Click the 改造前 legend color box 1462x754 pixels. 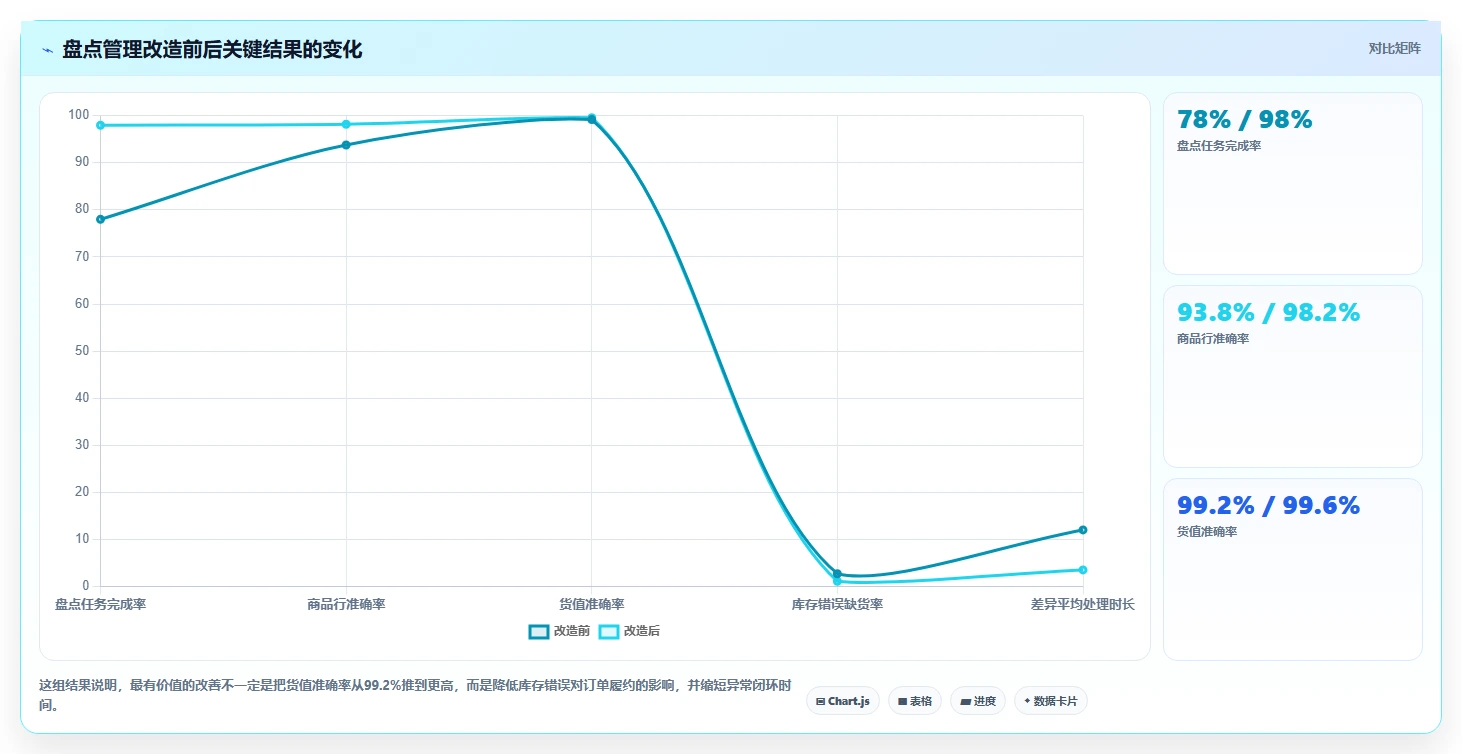(539, 631)
